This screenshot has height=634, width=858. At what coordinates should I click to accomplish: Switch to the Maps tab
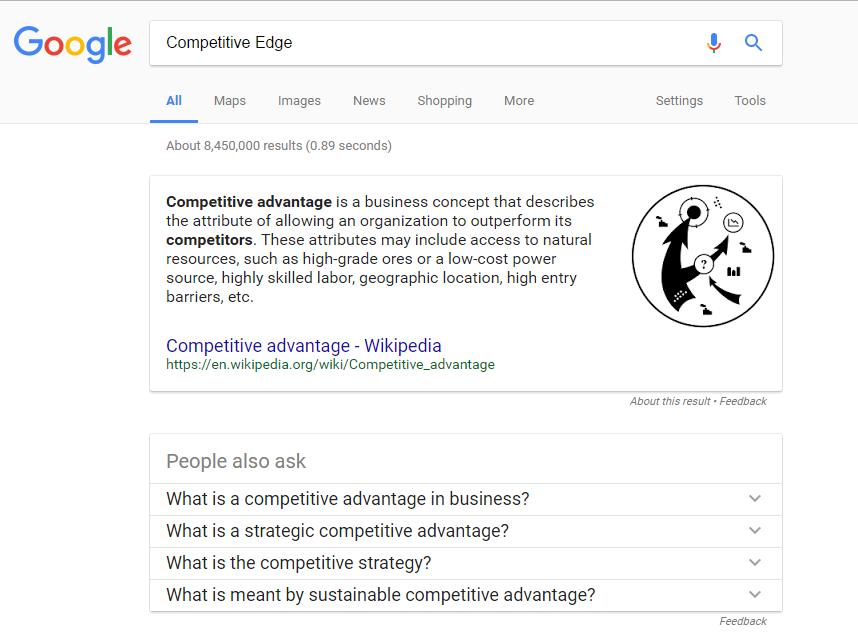point(229,101)
